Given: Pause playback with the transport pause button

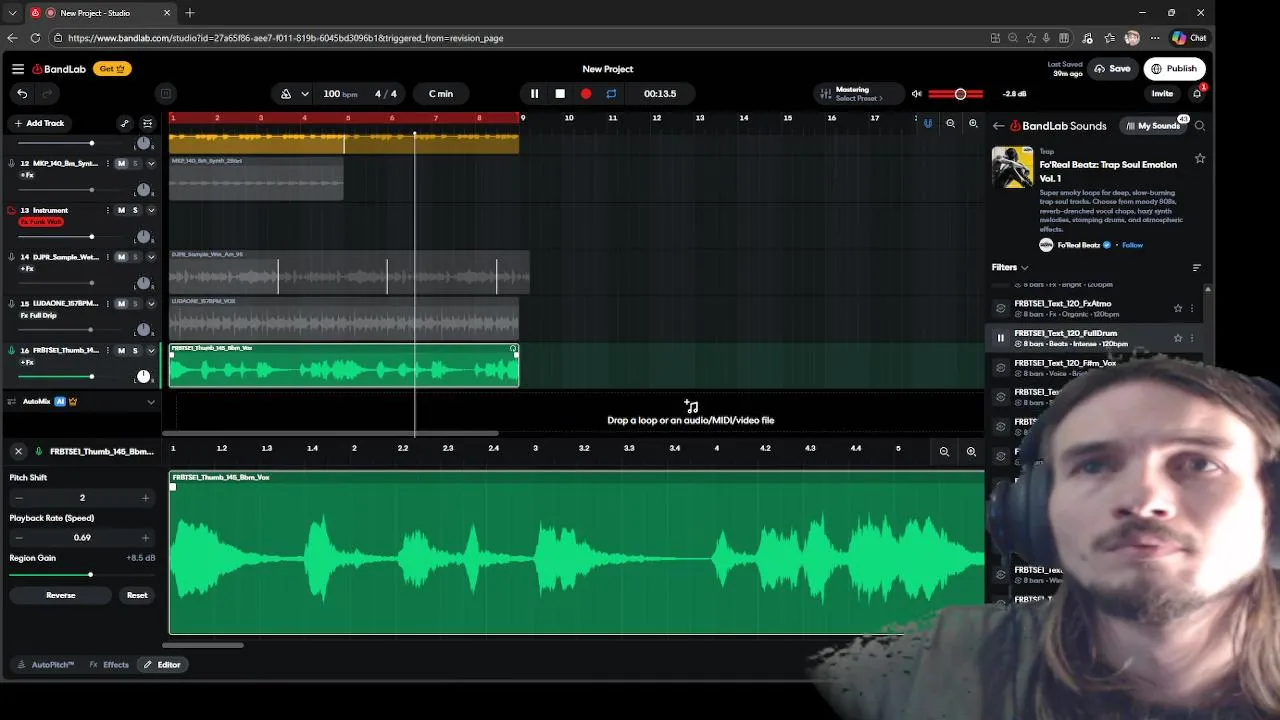Looking at the screenshot, I should [x=534, y=94].
